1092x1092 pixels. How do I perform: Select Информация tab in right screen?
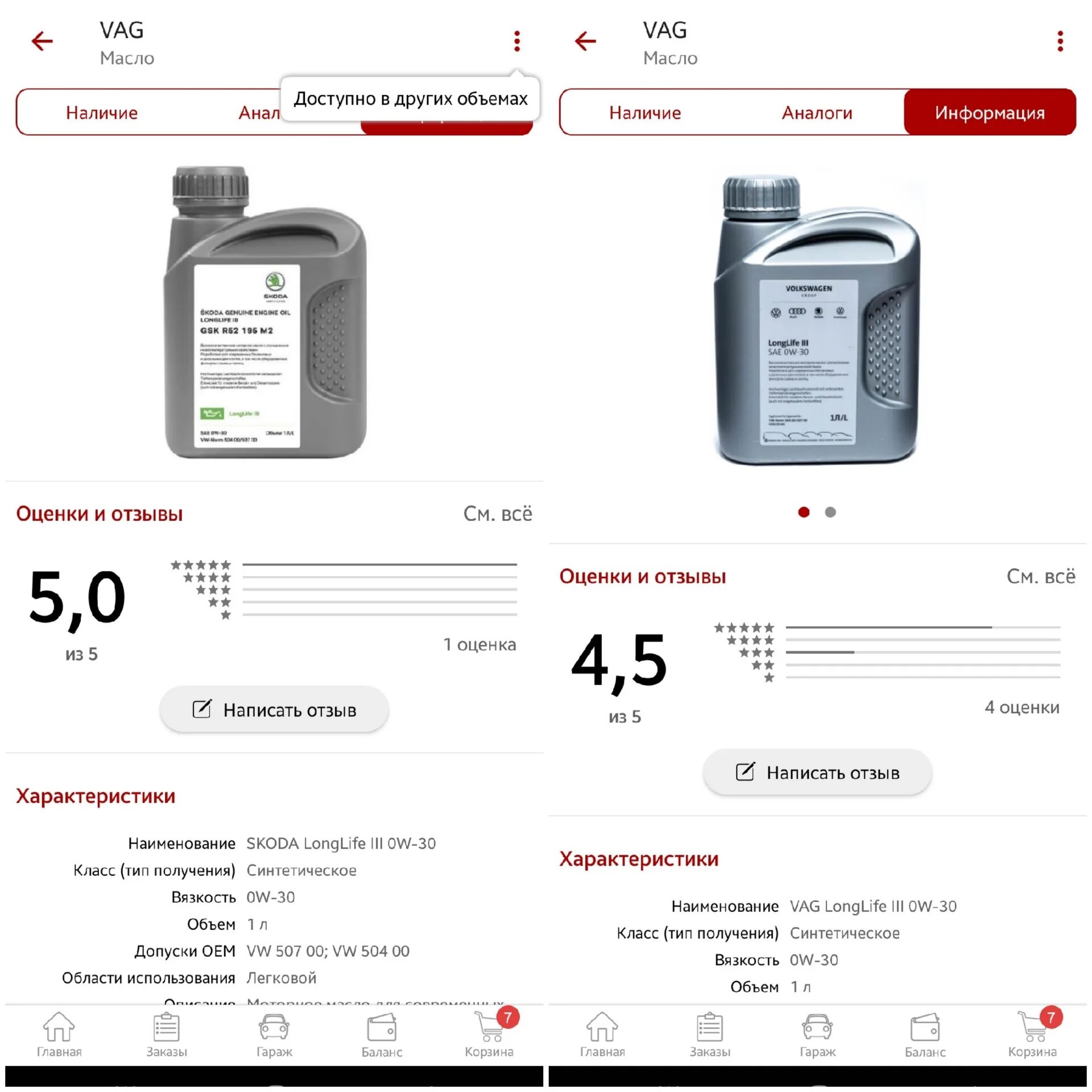pos(990,113)
